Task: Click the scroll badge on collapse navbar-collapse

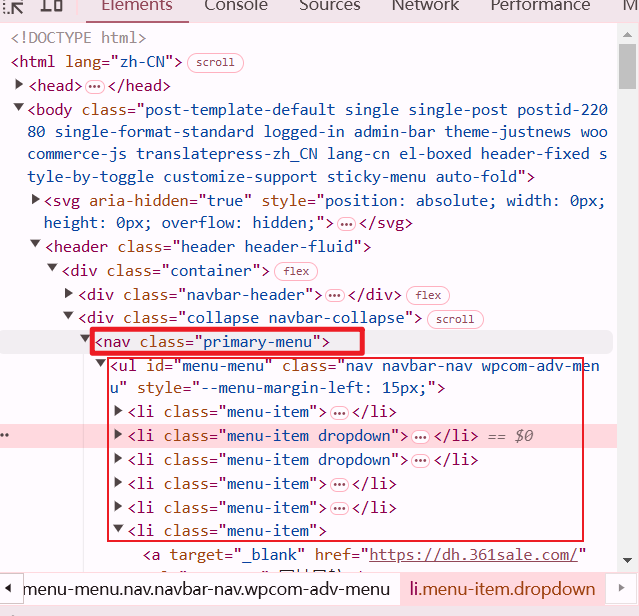Action: point(455,319)
